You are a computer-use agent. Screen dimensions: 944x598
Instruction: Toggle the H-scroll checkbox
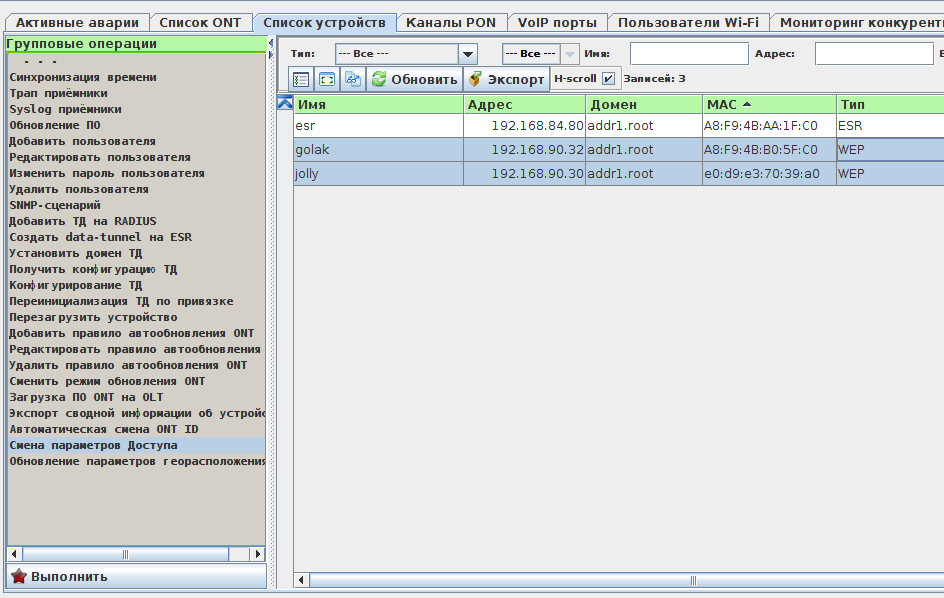pos(609,79)
